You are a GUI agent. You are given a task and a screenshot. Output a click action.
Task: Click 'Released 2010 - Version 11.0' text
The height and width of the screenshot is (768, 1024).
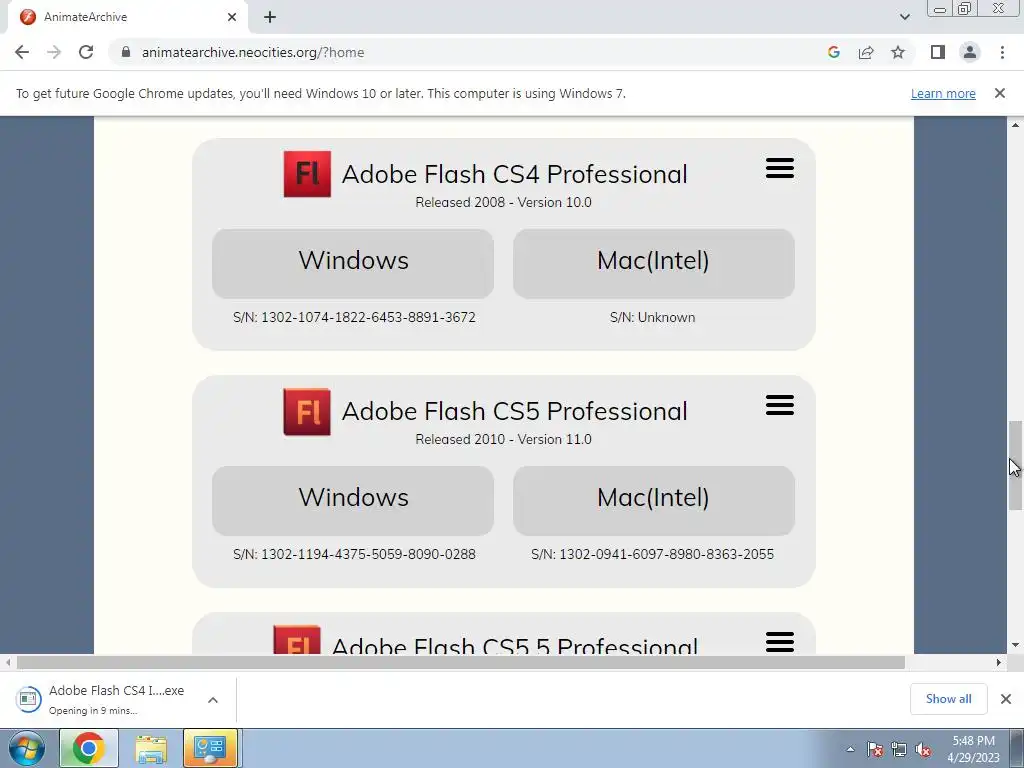pyautogui.click(x=504, y=440)
